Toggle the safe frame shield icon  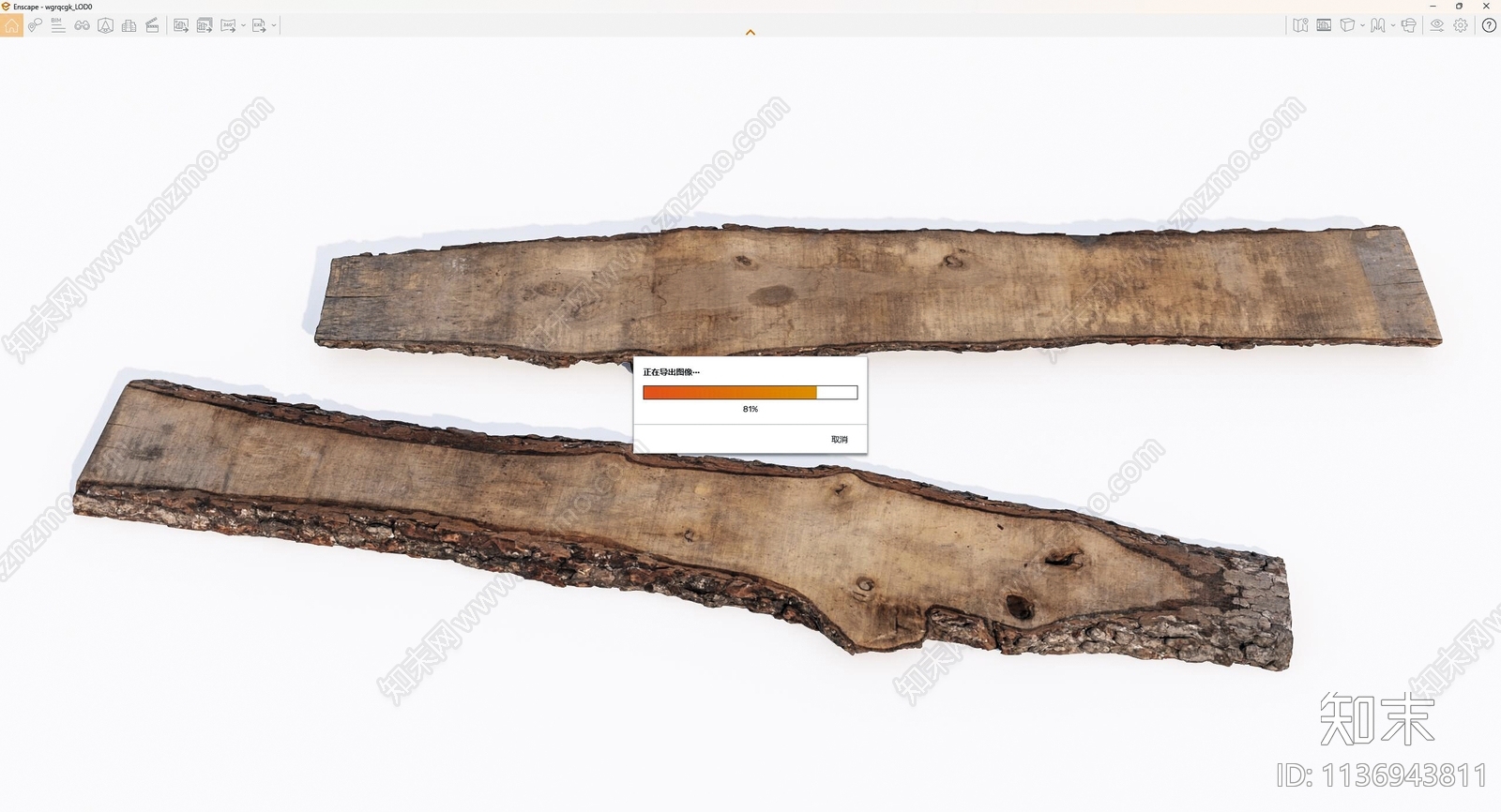pos(105,25)
